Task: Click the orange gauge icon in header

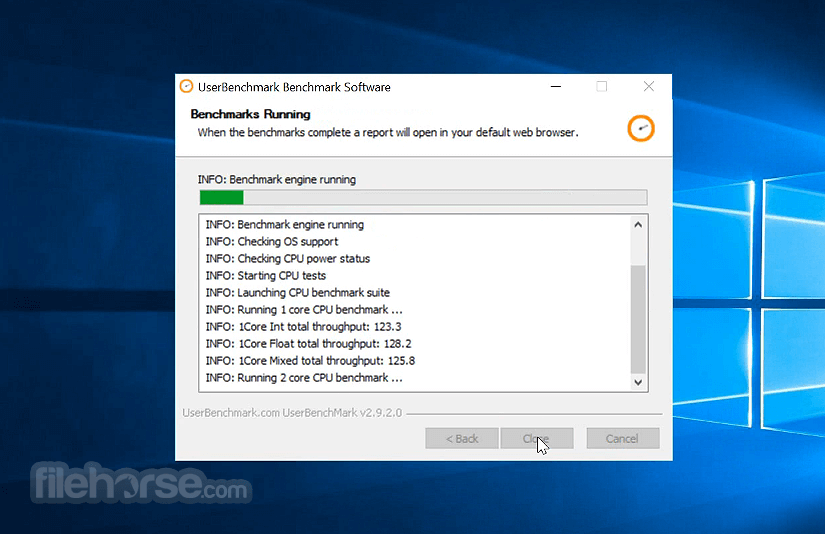Action: click(640, 128)
